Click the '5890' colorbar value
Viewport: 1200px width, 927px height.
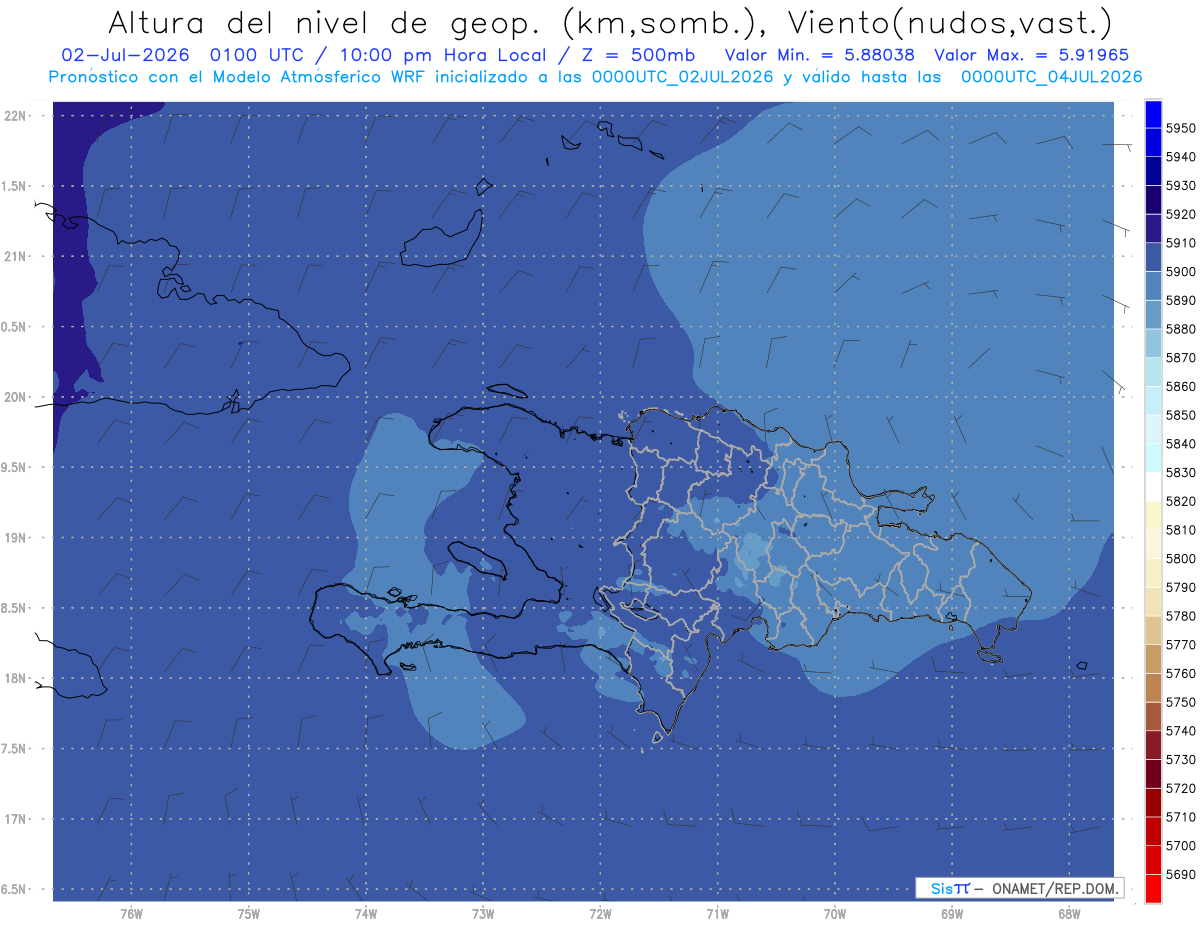(x=1181, y=300)
